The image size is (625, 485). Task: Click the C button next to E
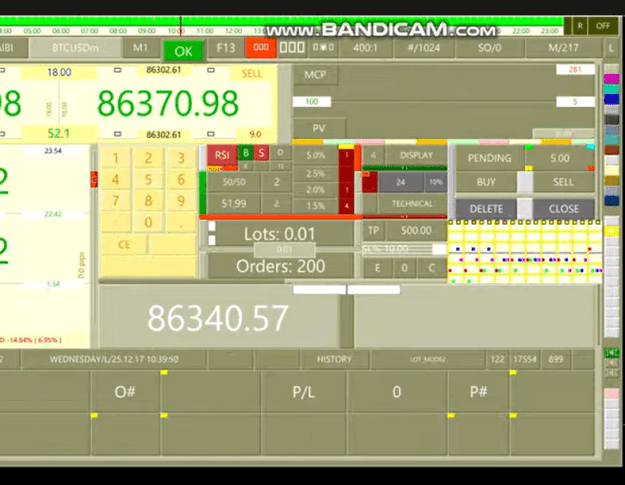click(431, 268)
